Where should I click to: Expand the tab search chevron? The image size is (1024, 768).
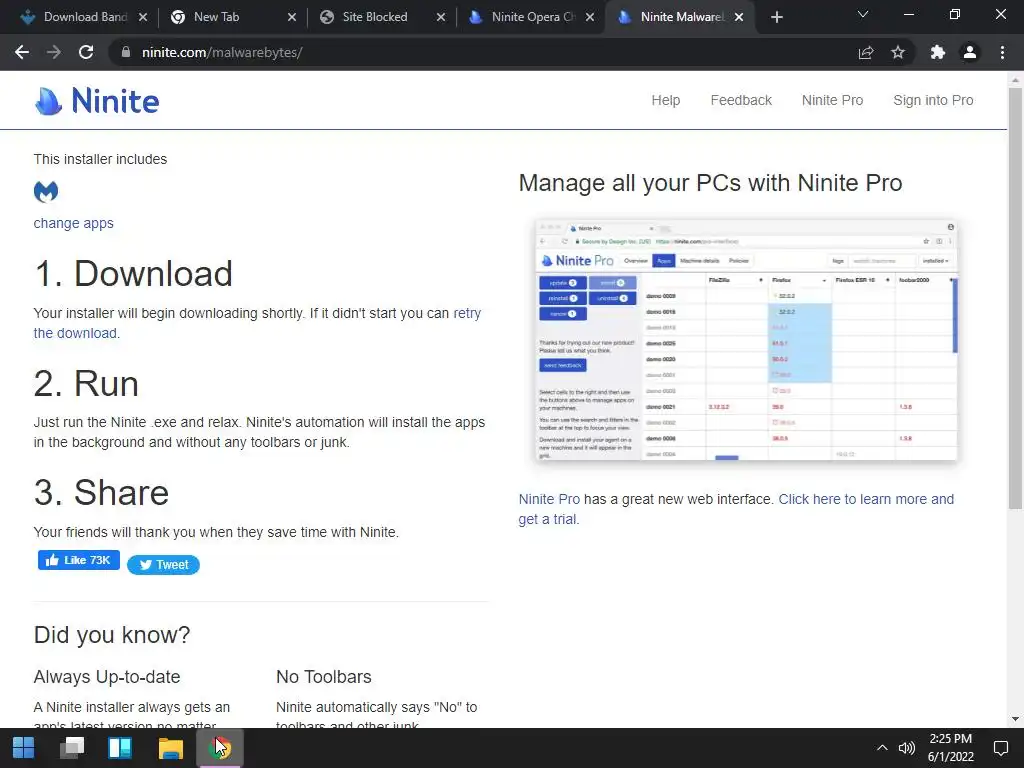point(863,14)
